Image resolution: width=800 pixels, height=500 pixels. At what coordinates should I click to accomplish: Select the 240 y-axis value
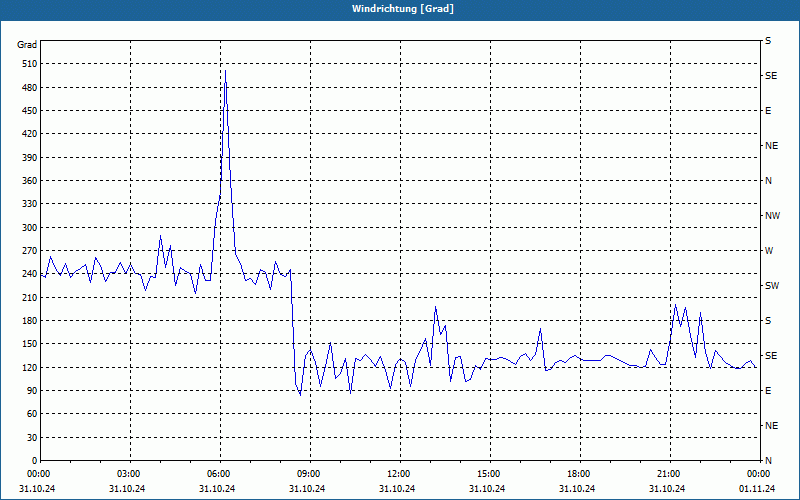tap(30, 273)
